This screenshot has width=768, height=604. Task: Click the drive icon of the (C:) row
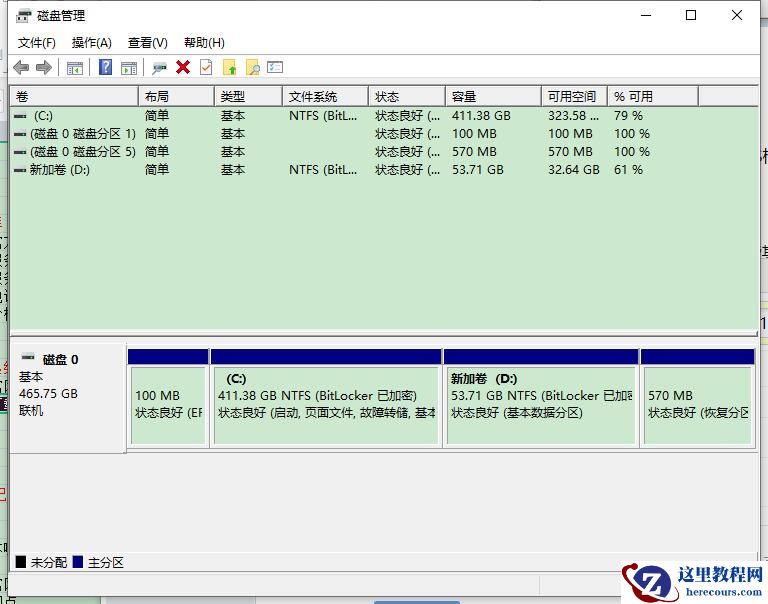tap(20, 117)
